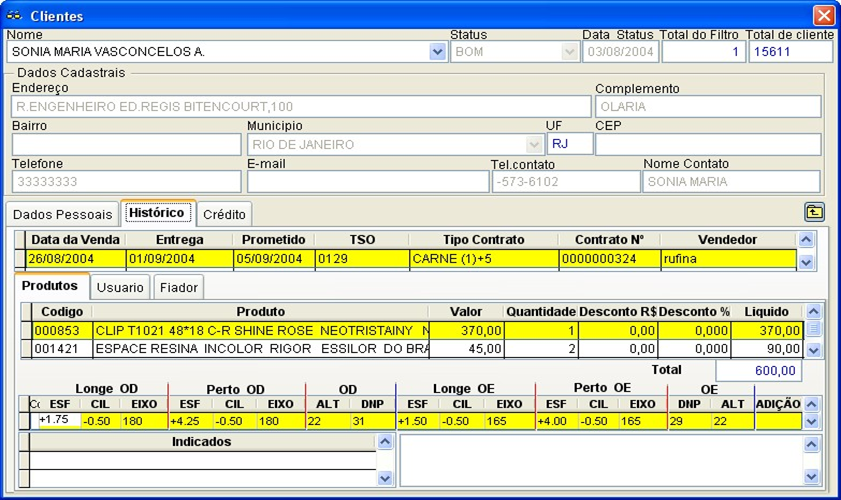Open the Fiador sub-tab
Screen dimensions: 841x500
click(179, 288)
